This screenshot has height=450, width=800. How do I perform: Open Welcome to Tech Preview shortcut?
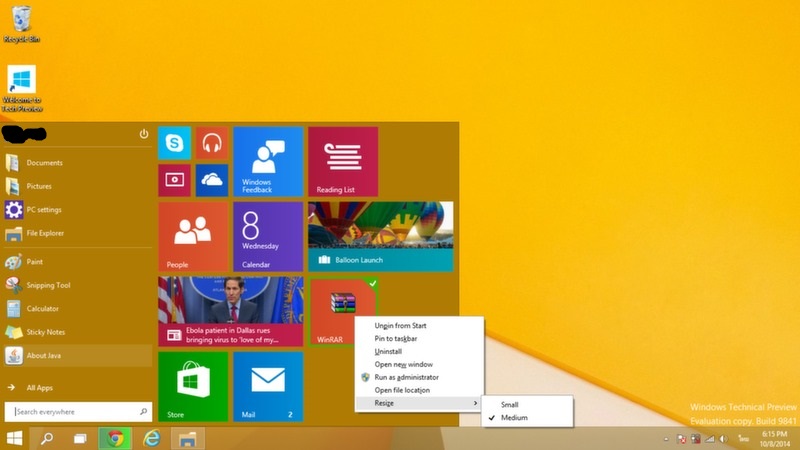pyautogui.click(x=21, y=89)
